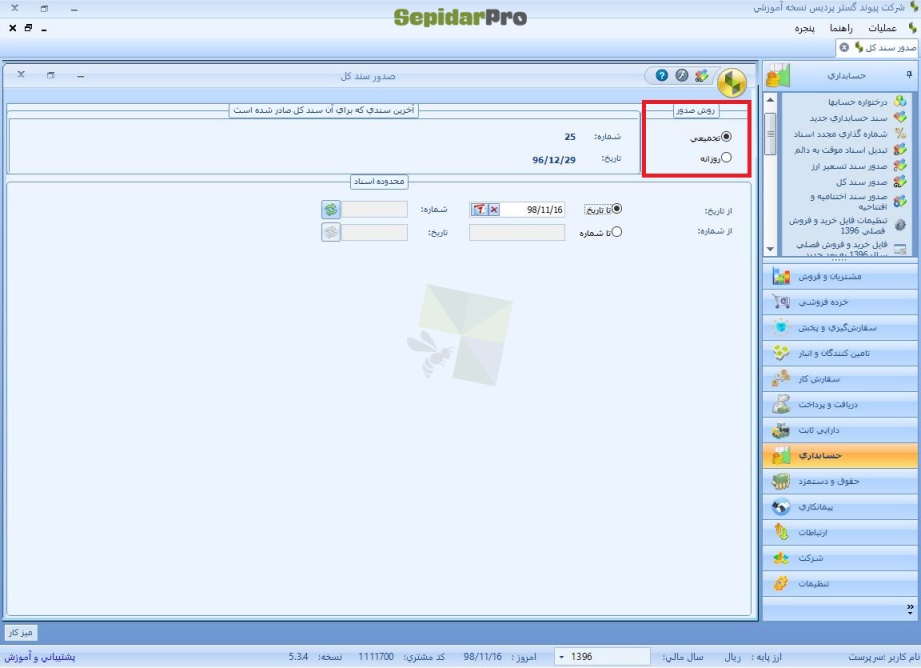Open the ارتباطات module
Screen dimensions: 921x668
pos(840,532)
